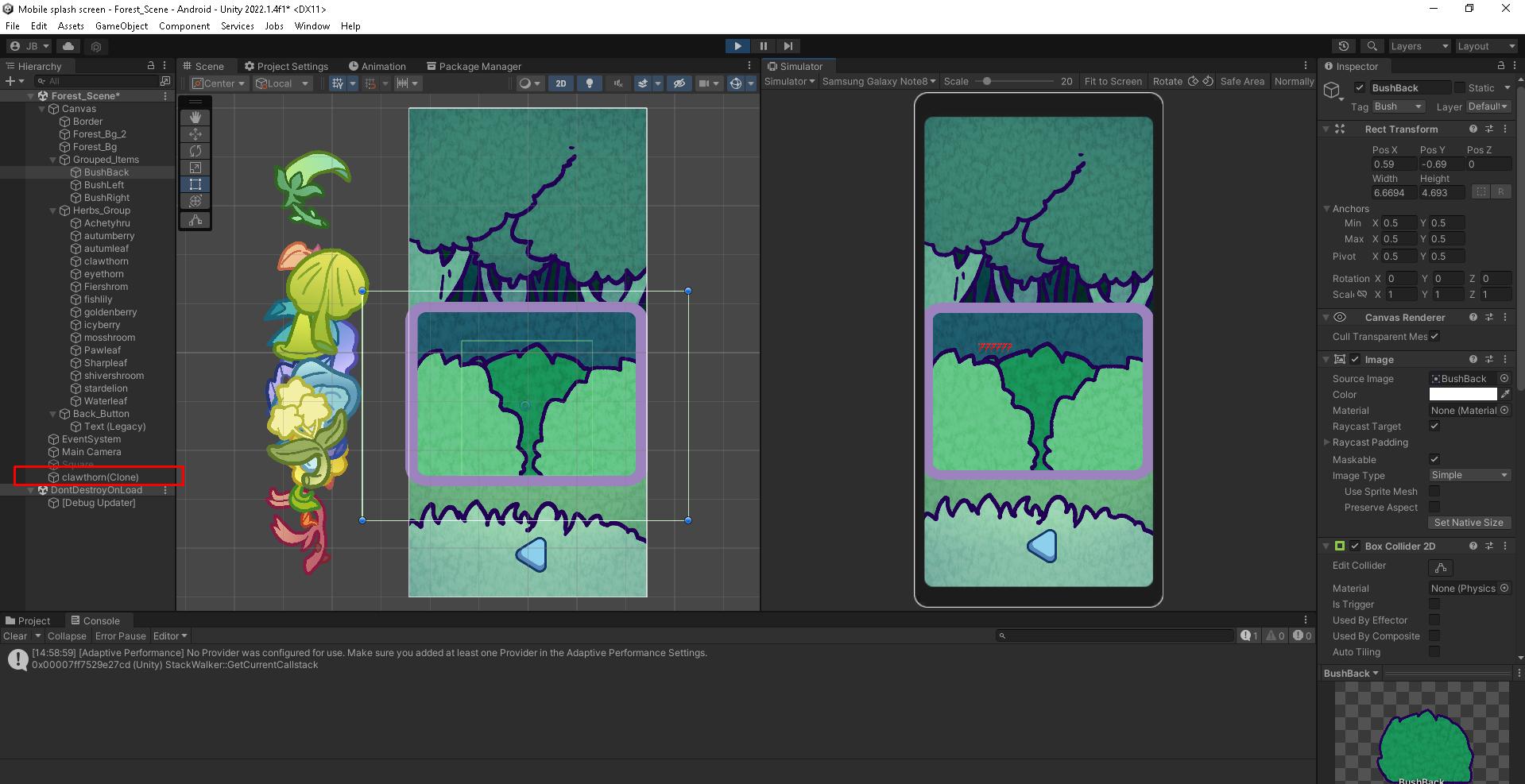Select the Edit Collider custom tool overlay

point(195,220)
